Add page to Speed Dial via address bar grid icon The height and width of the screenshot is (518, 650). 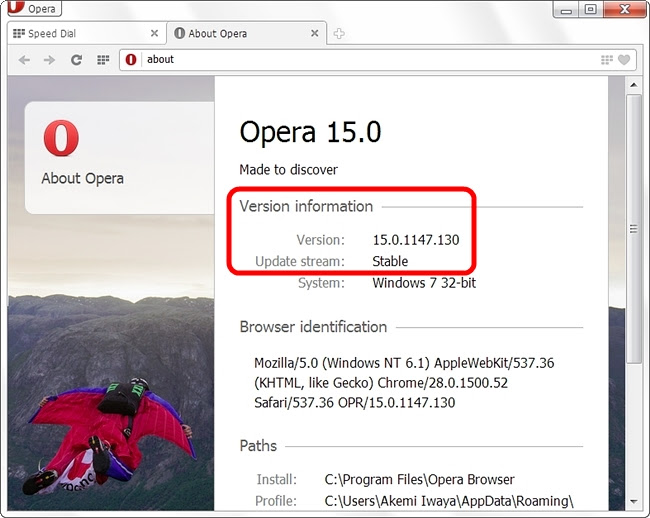point(607,60)
